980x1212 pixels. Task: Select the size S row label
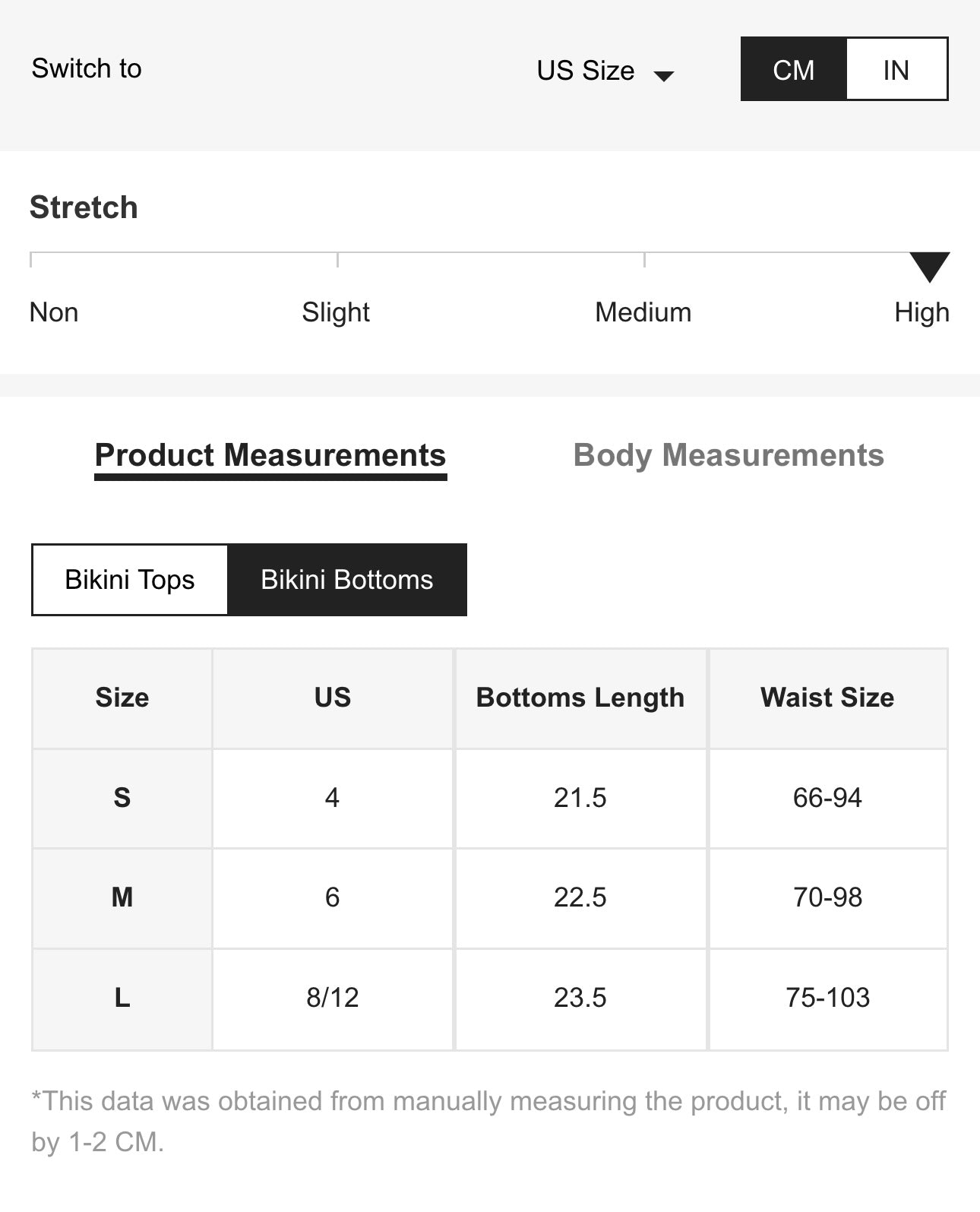[122, 798]
